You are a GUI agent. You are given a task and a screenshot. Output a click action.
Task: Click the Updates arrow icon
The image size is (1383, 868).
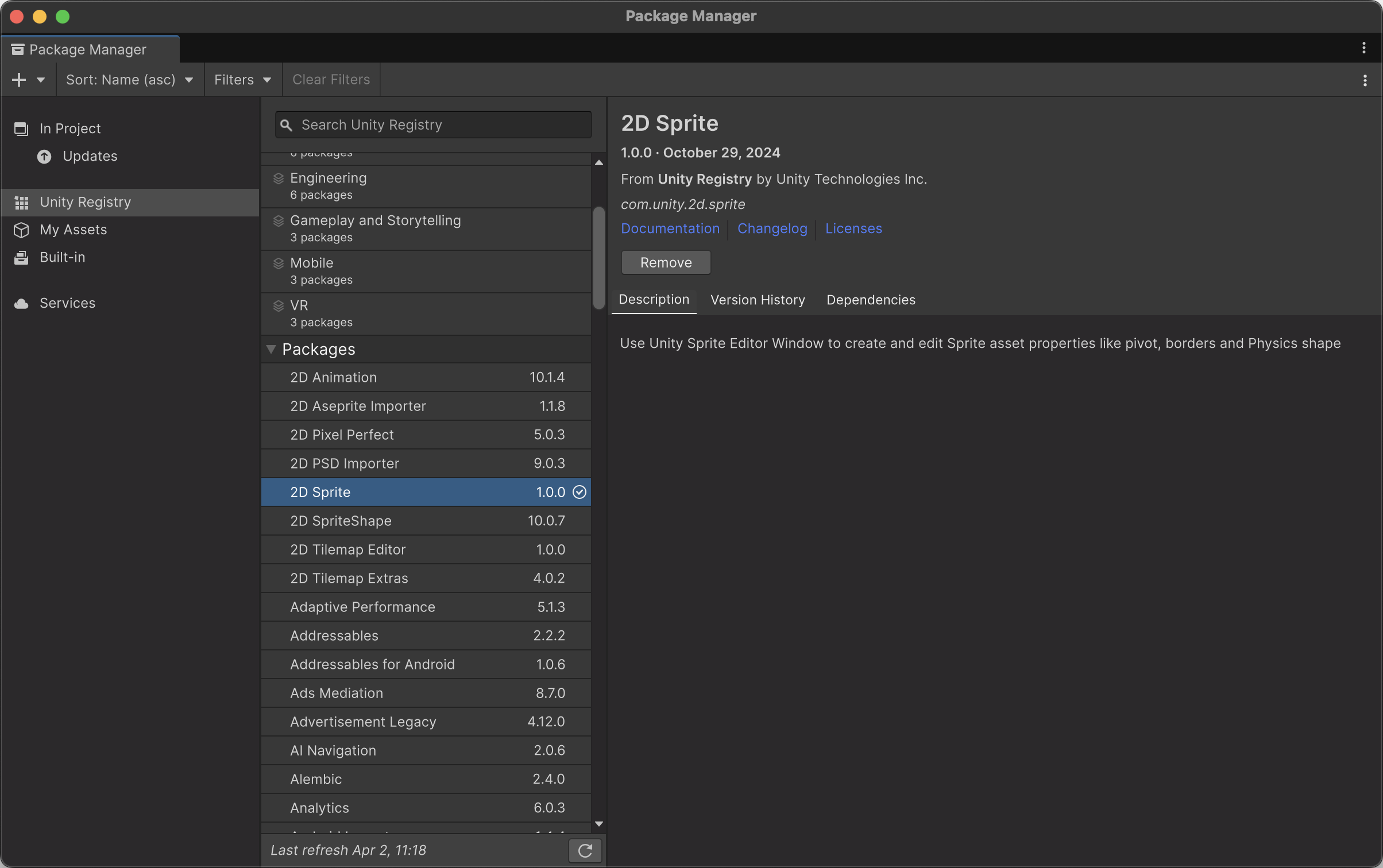(44, 157)
